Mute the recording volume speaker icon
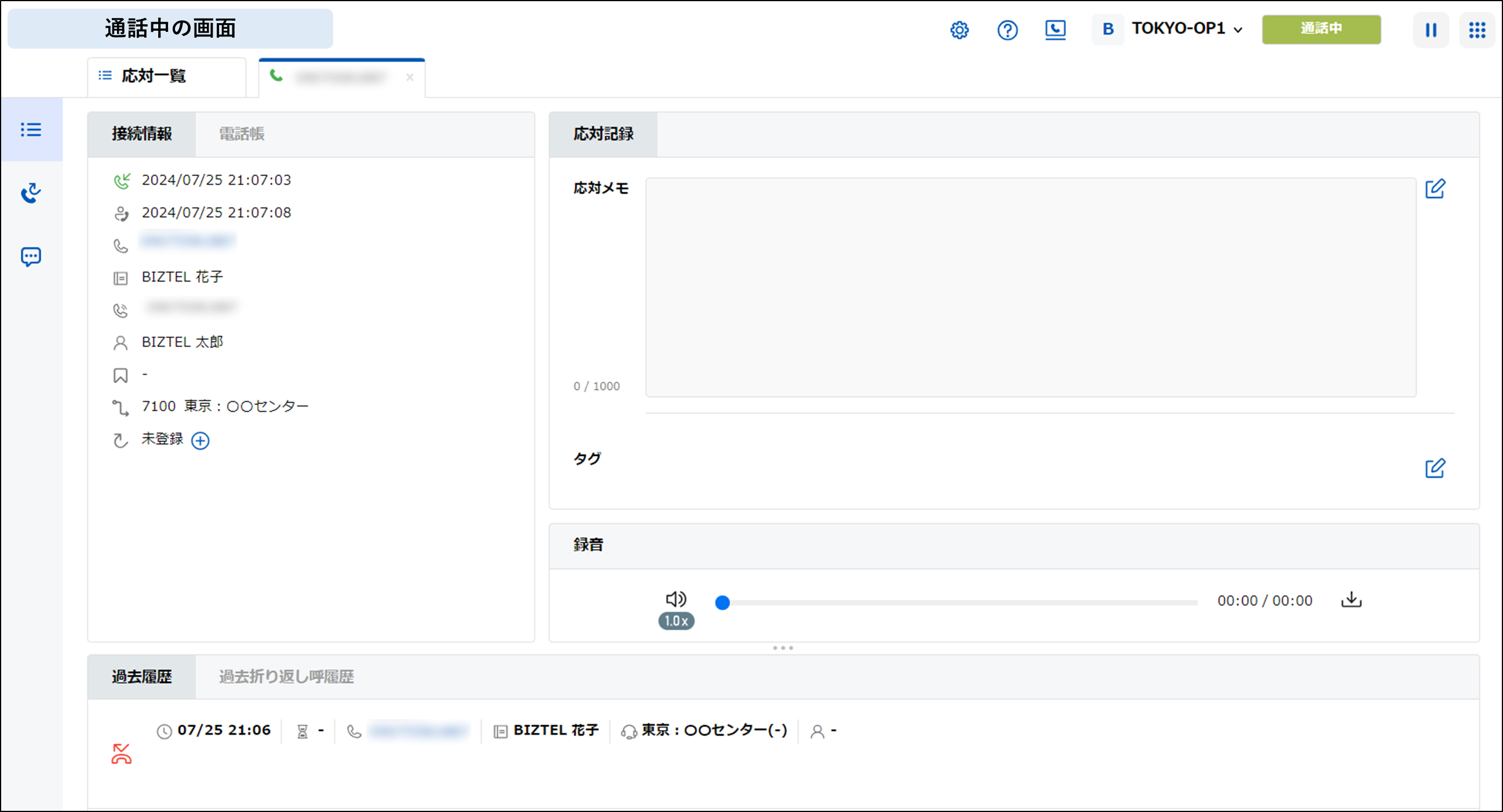This screenshot has height=812, width=1503. click(x=676, y=599)
